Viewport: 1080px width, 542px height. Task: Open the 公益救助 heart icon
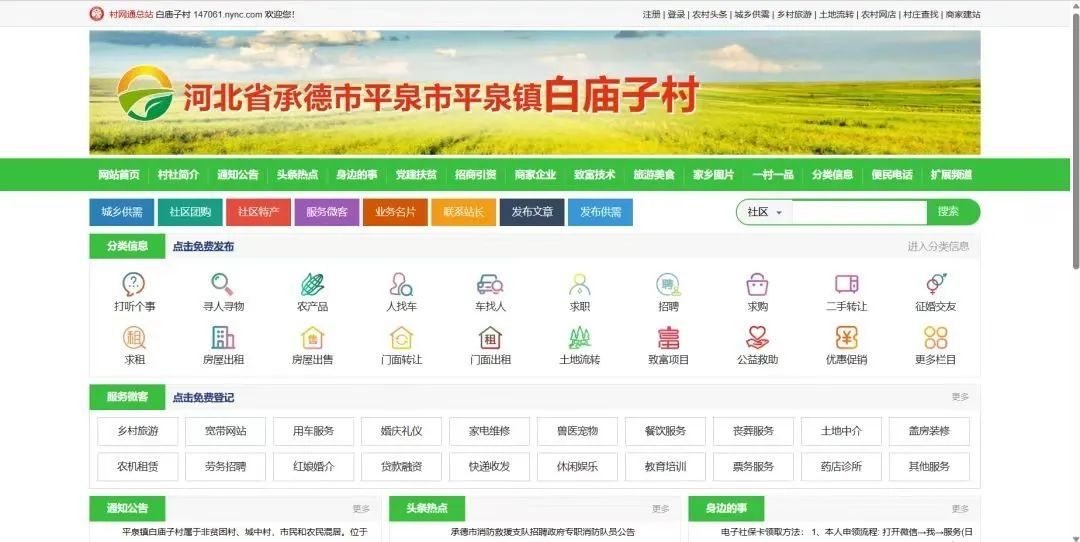(x=757, y=338)
